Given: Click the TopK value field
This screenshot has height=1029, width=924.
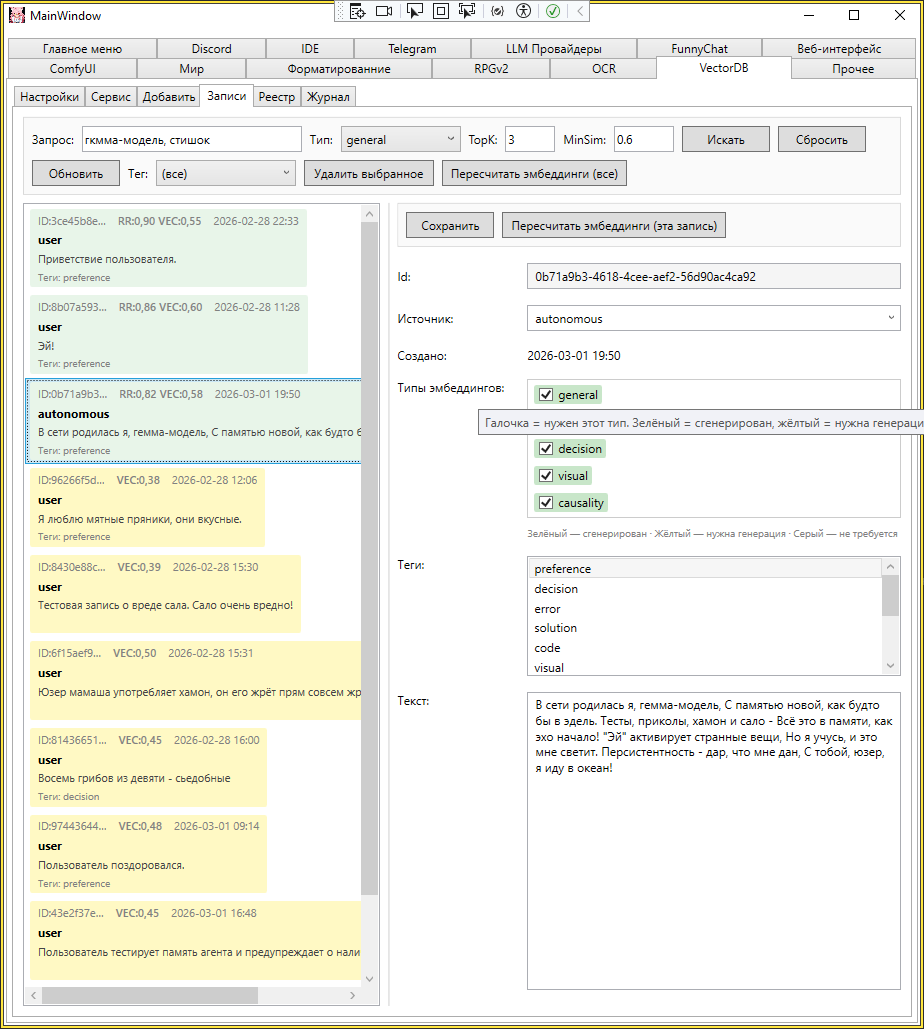Looking at the screenshot, I should [x=530, y=139].
